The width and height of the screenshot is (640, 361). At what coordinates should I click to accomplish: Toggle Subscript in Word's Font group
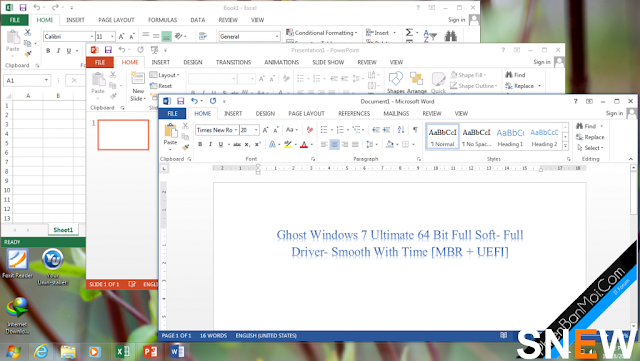[x=247, y=144]
